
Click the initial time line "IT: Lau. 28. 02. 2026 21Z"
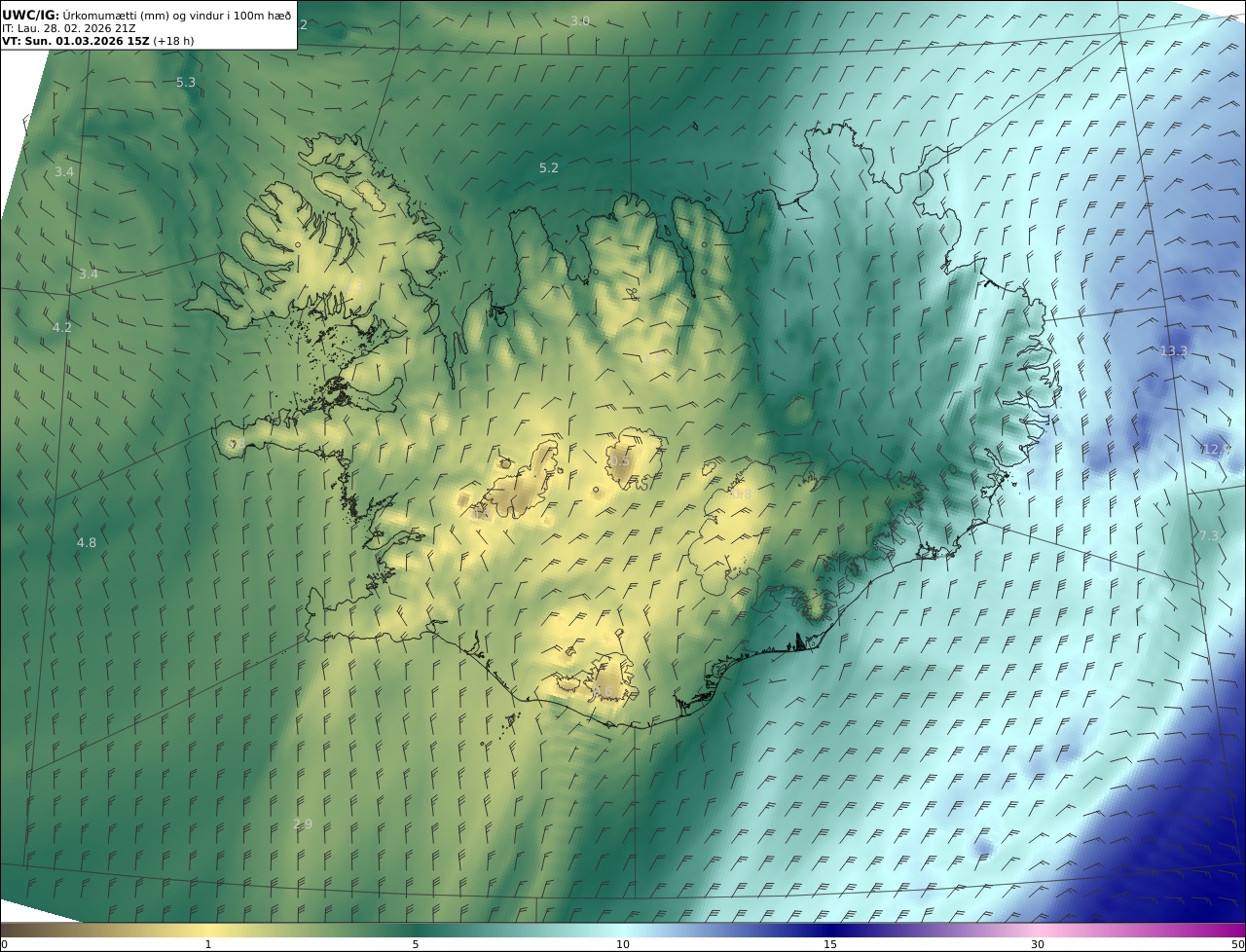click(69, 28)
